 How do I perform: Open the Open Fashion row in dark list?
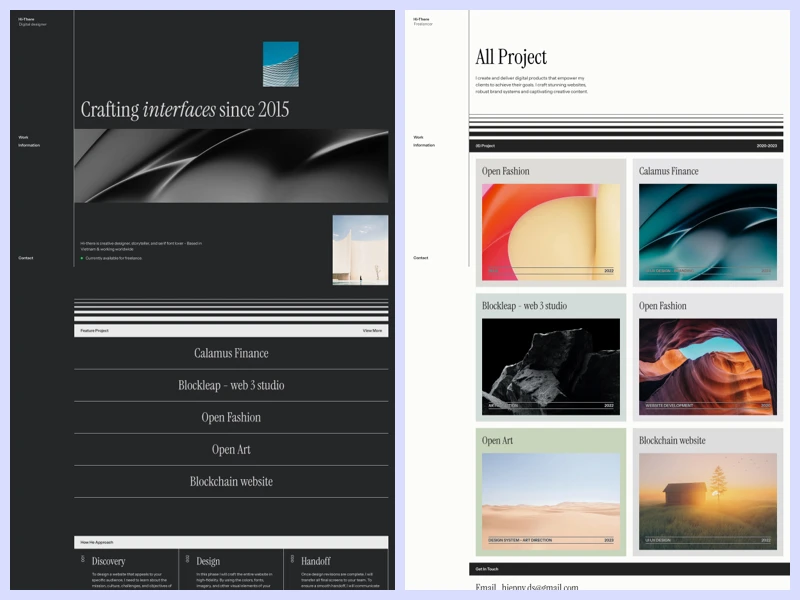tap(231, 417)
